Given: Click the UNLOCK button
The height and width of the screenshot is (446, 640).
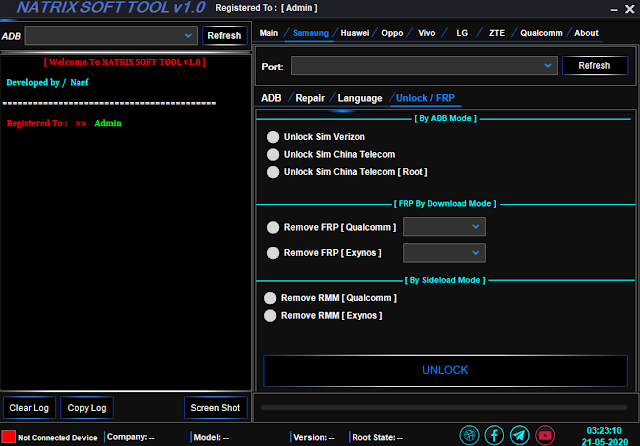Looking at the screenshot, I should [x=445, y=370].
